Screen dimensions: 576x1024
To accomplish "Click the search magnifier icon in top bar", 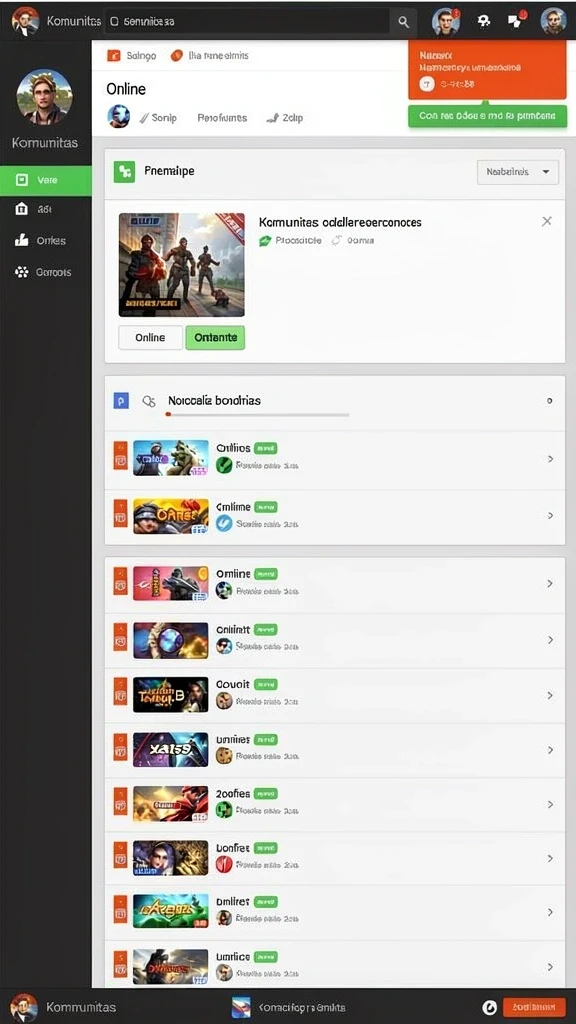I will tap(404, 22).
